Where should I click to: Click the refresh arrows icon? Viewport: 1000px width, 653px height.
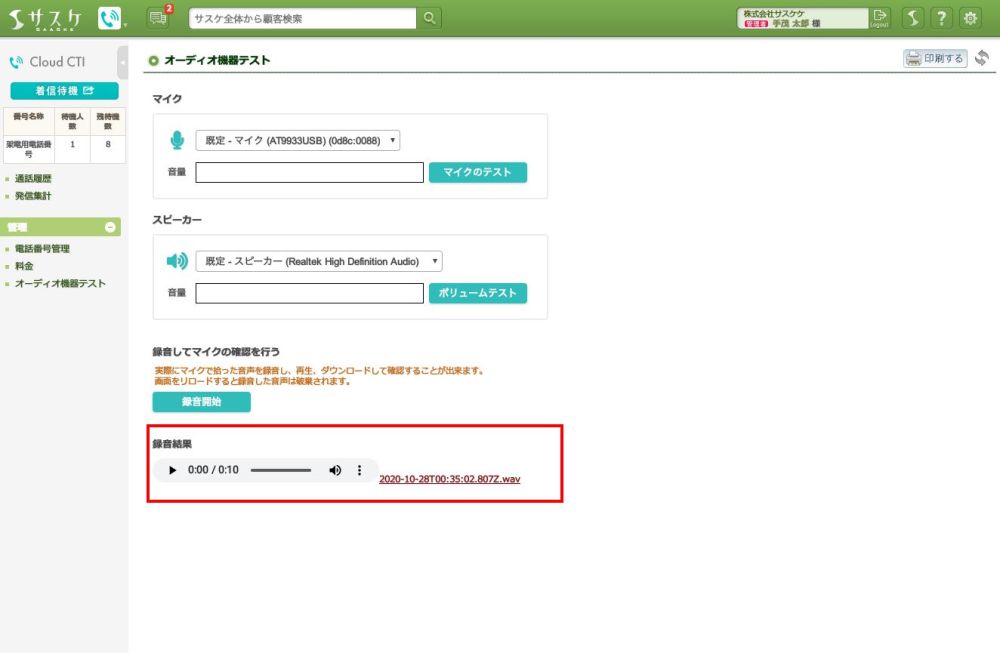(x=982, y=58)
